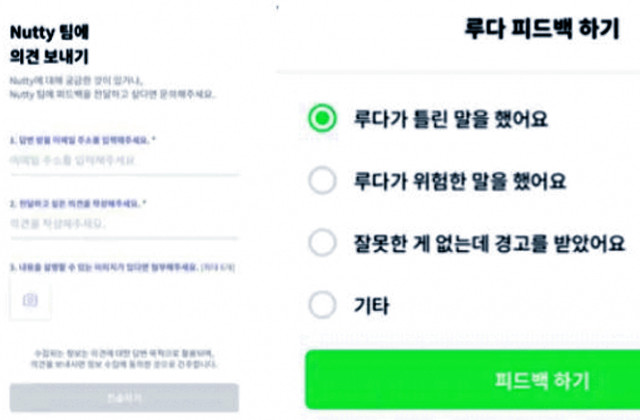Viewport: 640px width, 420px height.
Task: Click the '루다가 틀린 말을 했어요' label text
Action: (451, 119)
